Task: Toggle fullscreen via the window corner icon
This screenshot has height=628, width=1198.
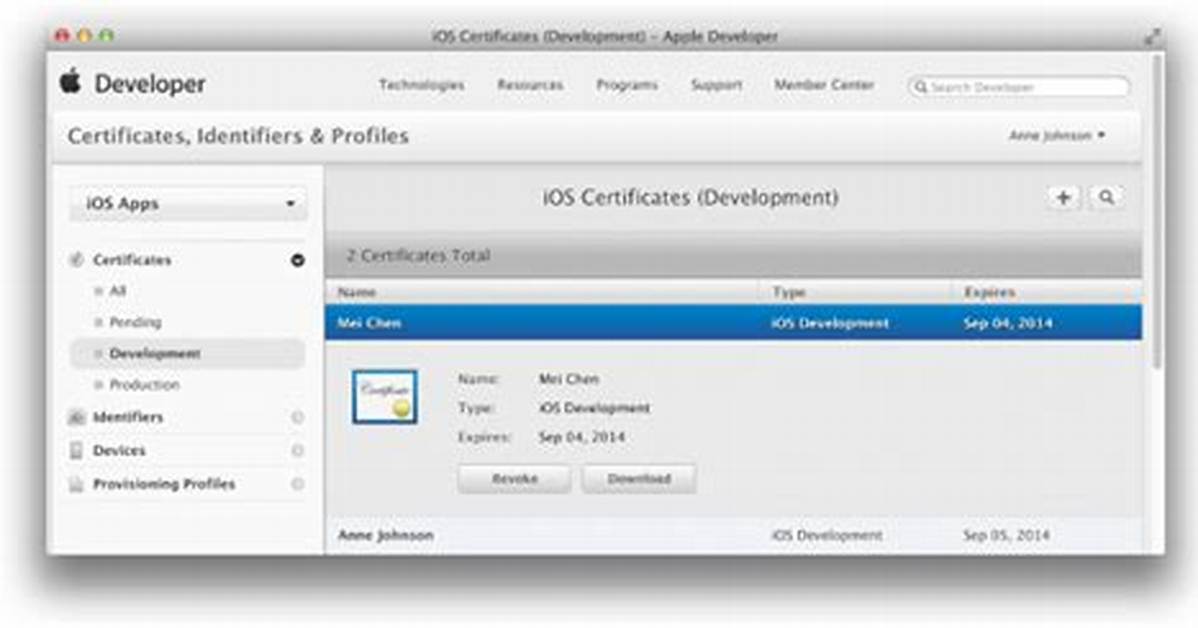Action: pos(1151,37)
